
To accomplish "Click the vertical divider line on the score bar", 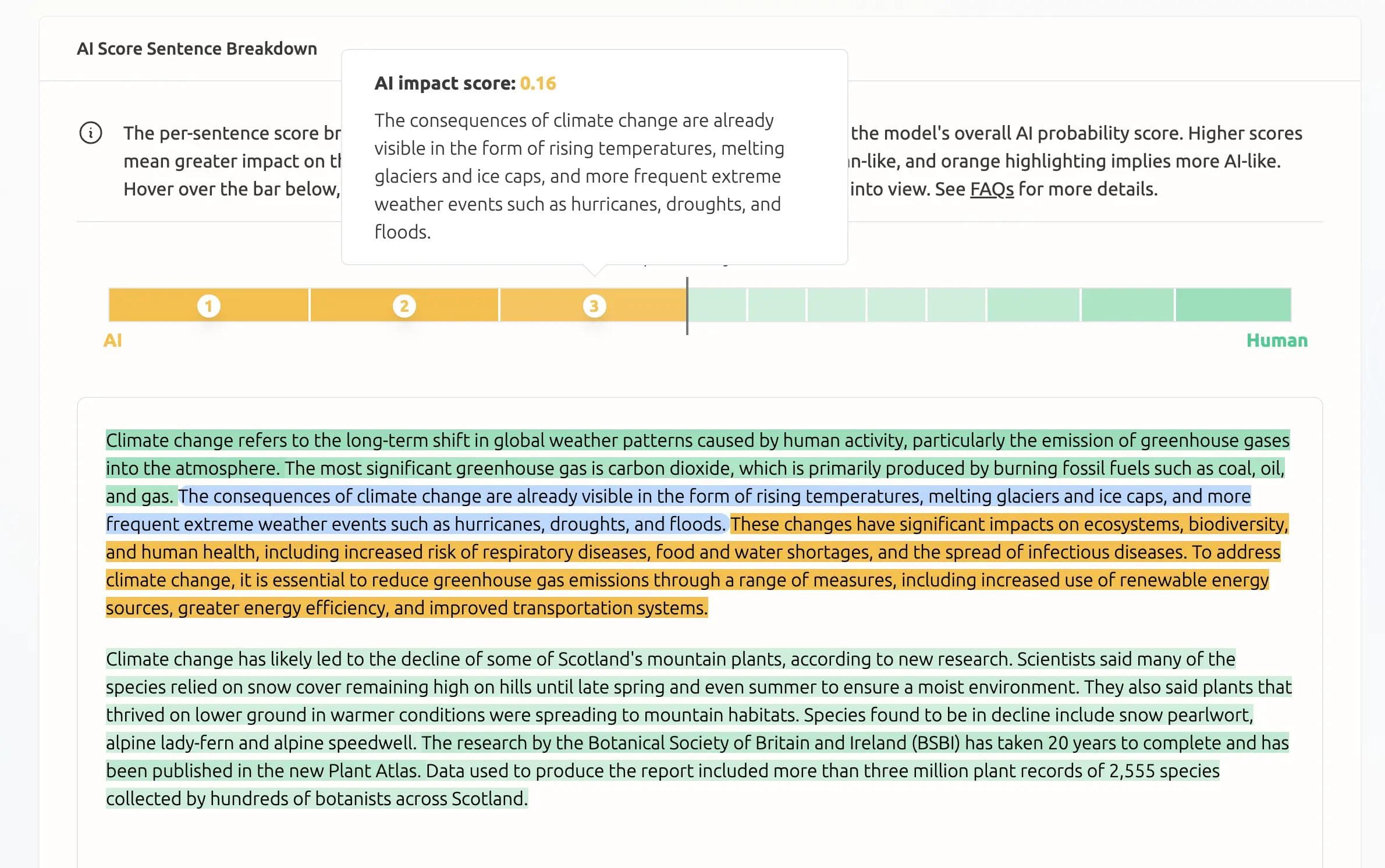I will (x=687, y=305).
